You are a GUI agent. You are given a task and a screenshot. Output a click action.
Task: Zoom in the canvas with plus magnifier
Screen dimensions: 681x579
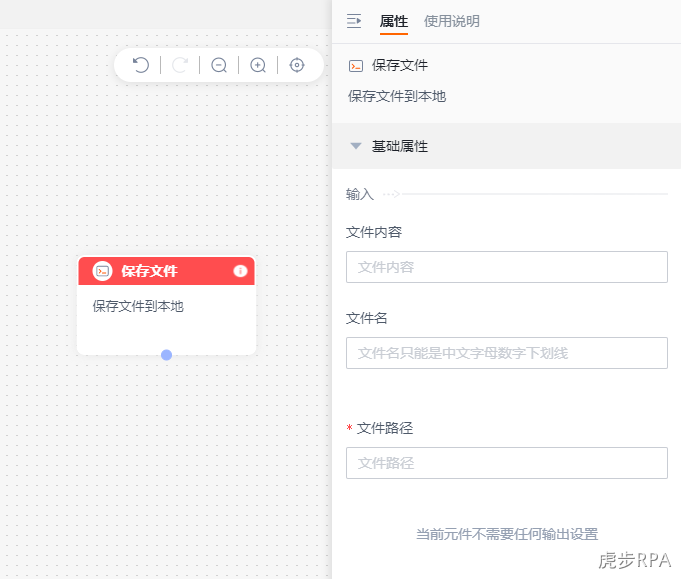click(258, 65)
